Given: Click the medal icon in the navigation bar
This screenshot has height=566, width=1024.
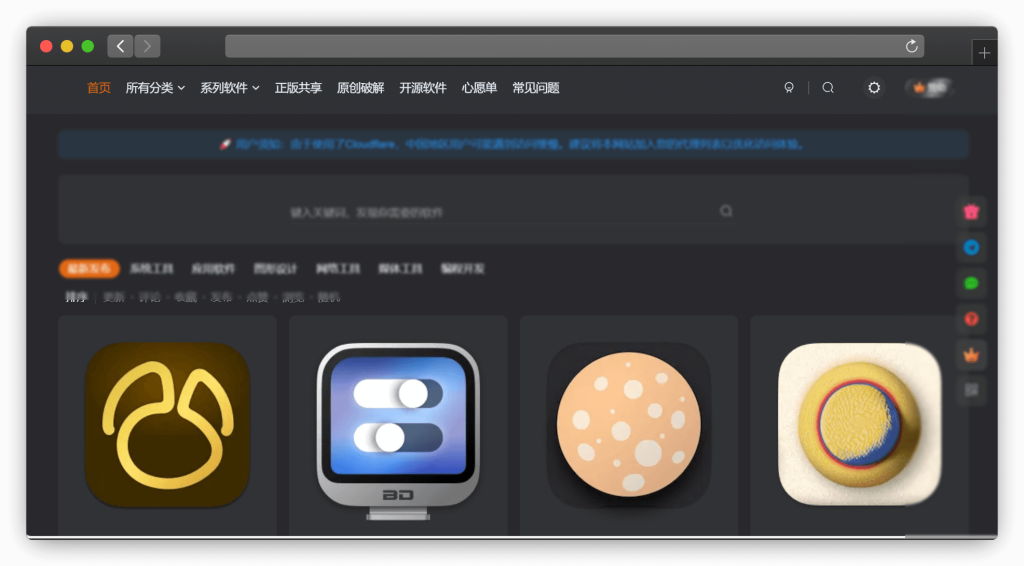Looking at the screenshot, I should click(x=789, y=88).
